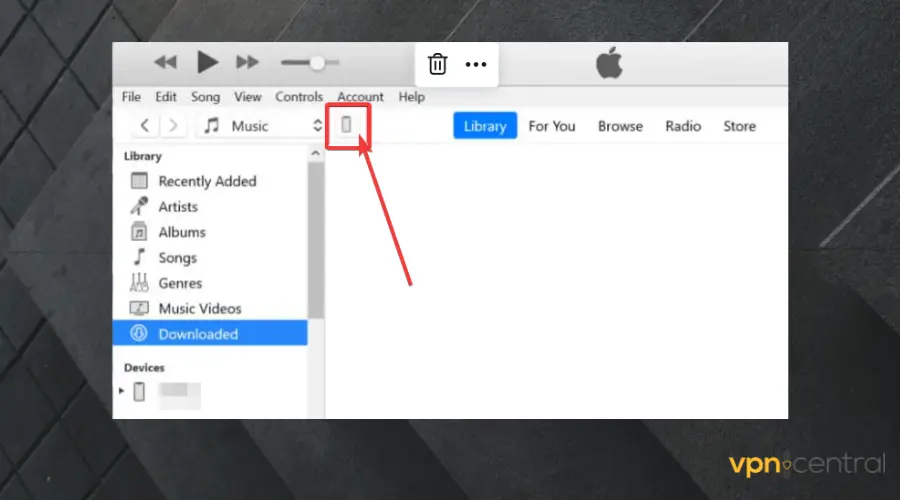
Task: Open the Music media type dropdown
Action: (262, 126)
